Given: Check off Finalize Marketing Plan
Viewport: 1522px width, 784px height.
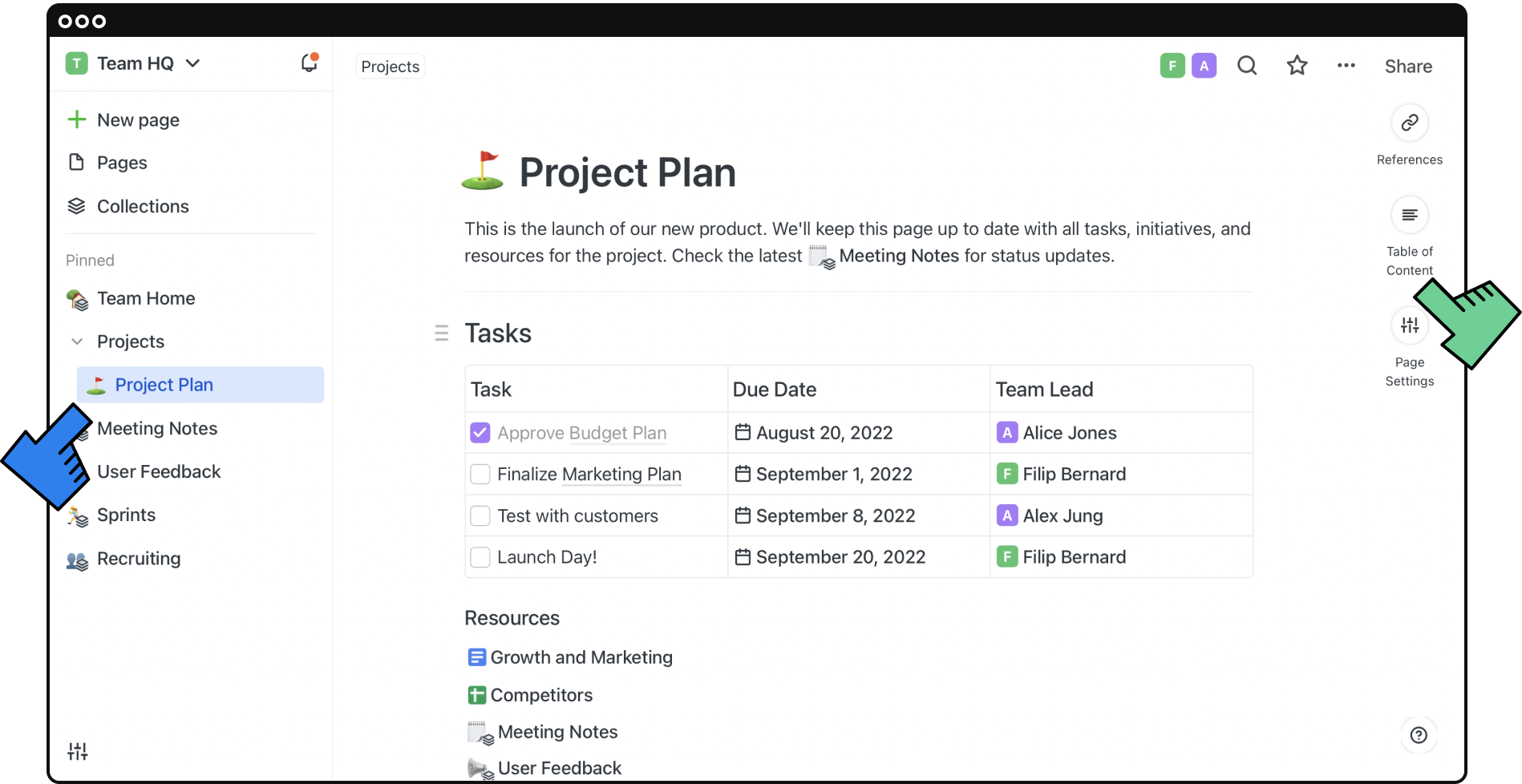Looking at the screenshot, I should 480,474.
